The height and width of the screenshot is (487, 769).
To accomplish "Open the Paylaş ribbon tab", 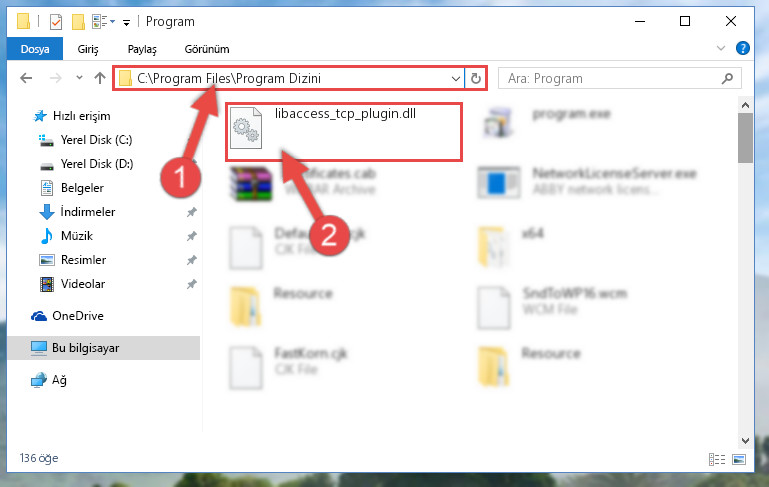I will (x=142, y=49).
